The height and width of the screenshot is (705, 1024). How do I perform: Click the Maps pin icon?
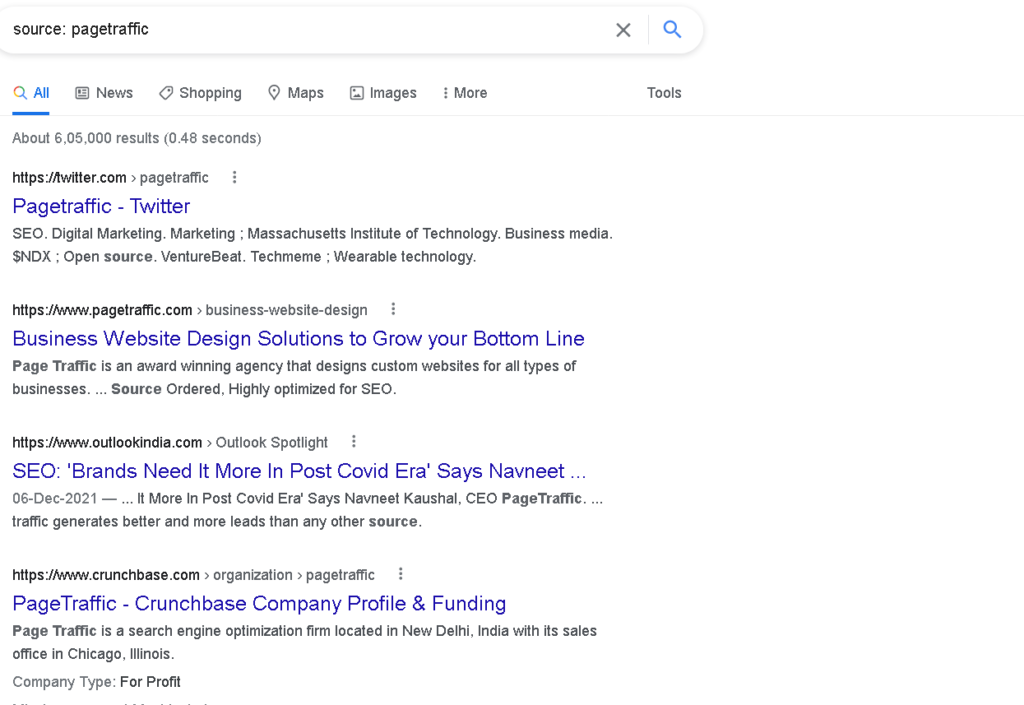click(274, 92)
